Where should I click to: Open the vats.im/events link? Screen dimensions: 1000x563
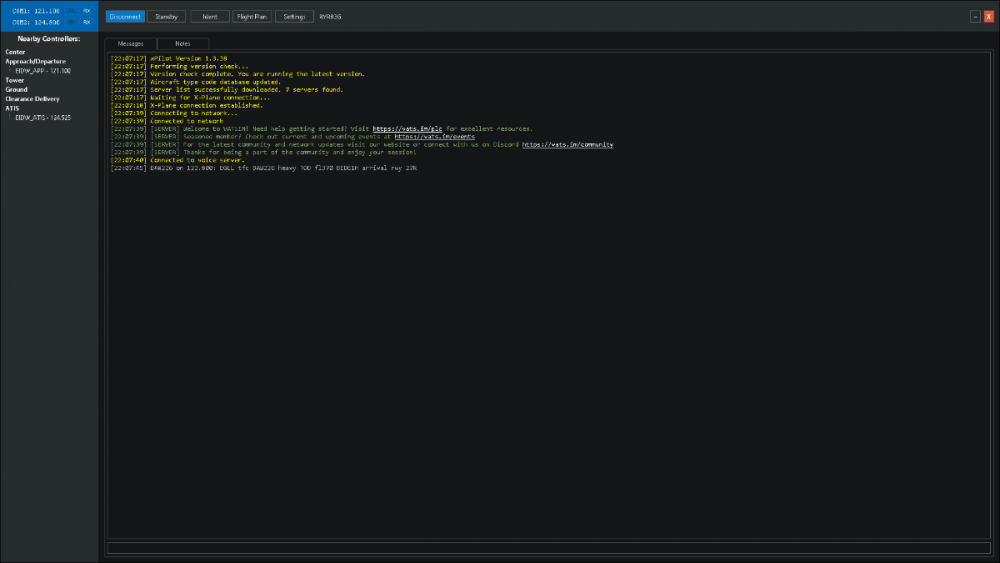click(434, 137)
